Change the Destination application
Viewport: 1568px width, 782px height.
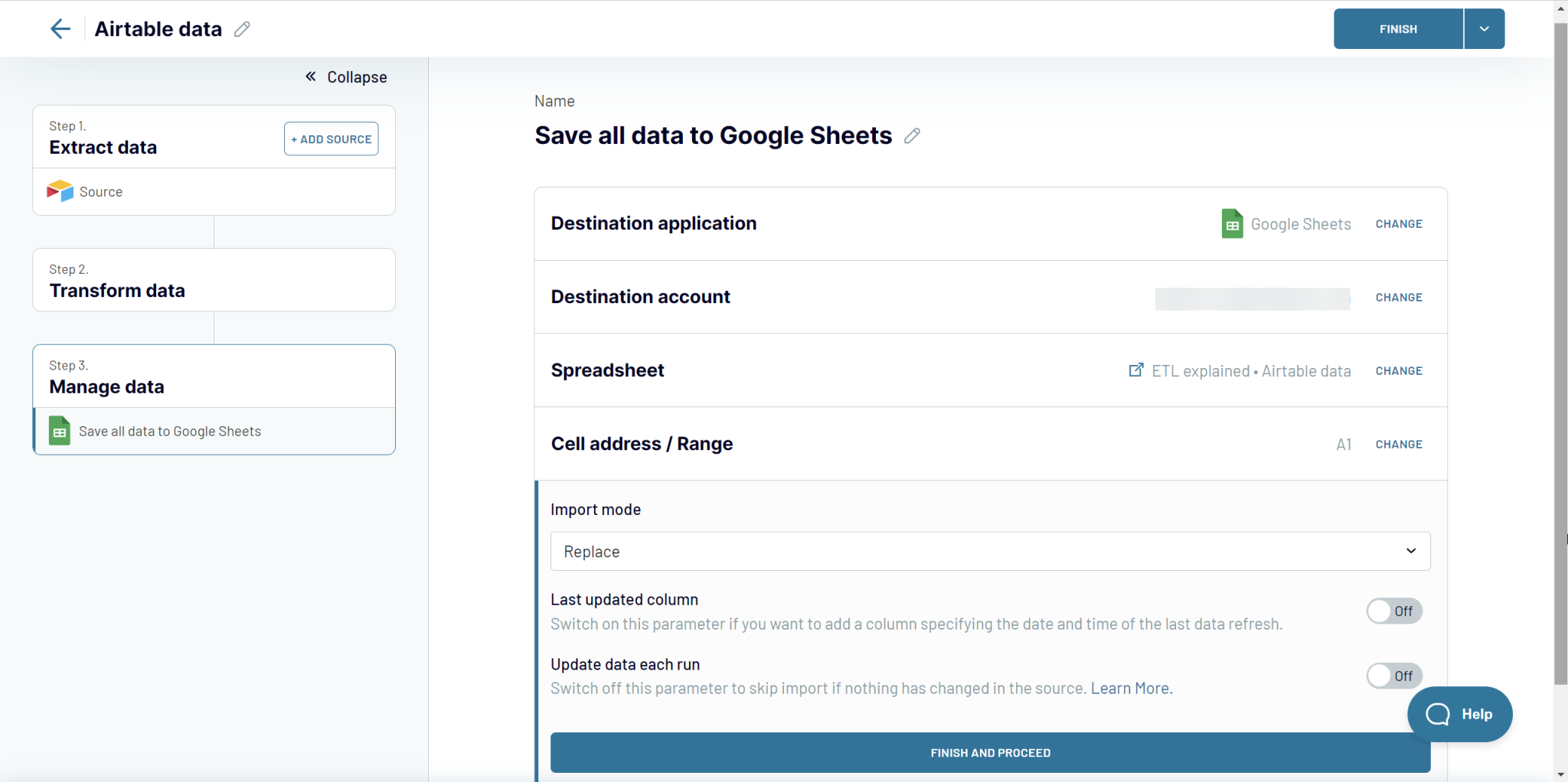click(1399, 224)
